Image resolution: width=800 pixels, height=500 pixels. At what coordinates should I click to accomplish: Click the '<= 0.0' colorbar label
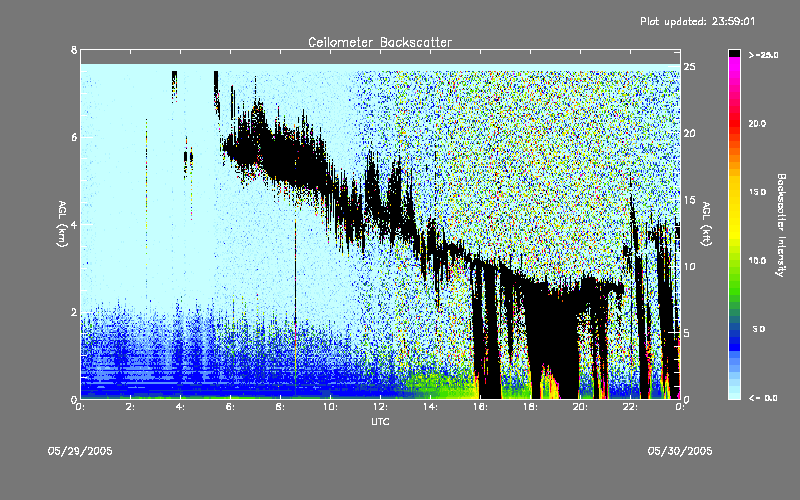(763, 398)
